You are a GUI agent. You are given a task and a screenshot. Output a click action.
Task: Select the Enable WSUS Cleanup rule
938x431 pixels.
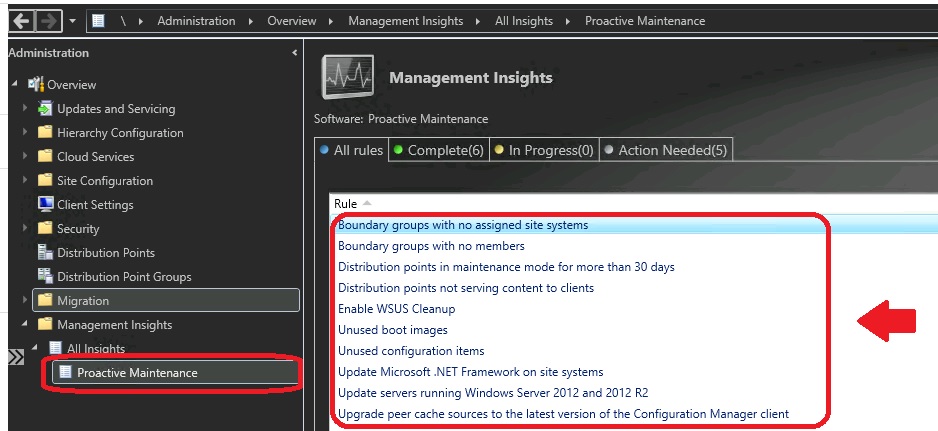[x=397, y=309]
